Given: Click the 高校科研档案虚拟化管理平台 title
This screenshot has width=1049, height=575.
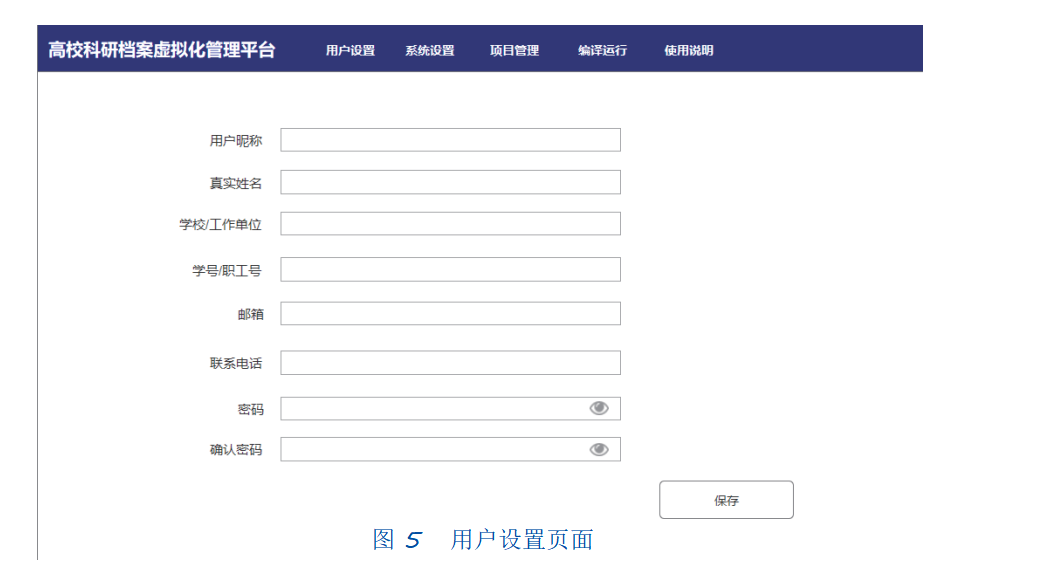Looking at the screenshot, I should (161, 50).
